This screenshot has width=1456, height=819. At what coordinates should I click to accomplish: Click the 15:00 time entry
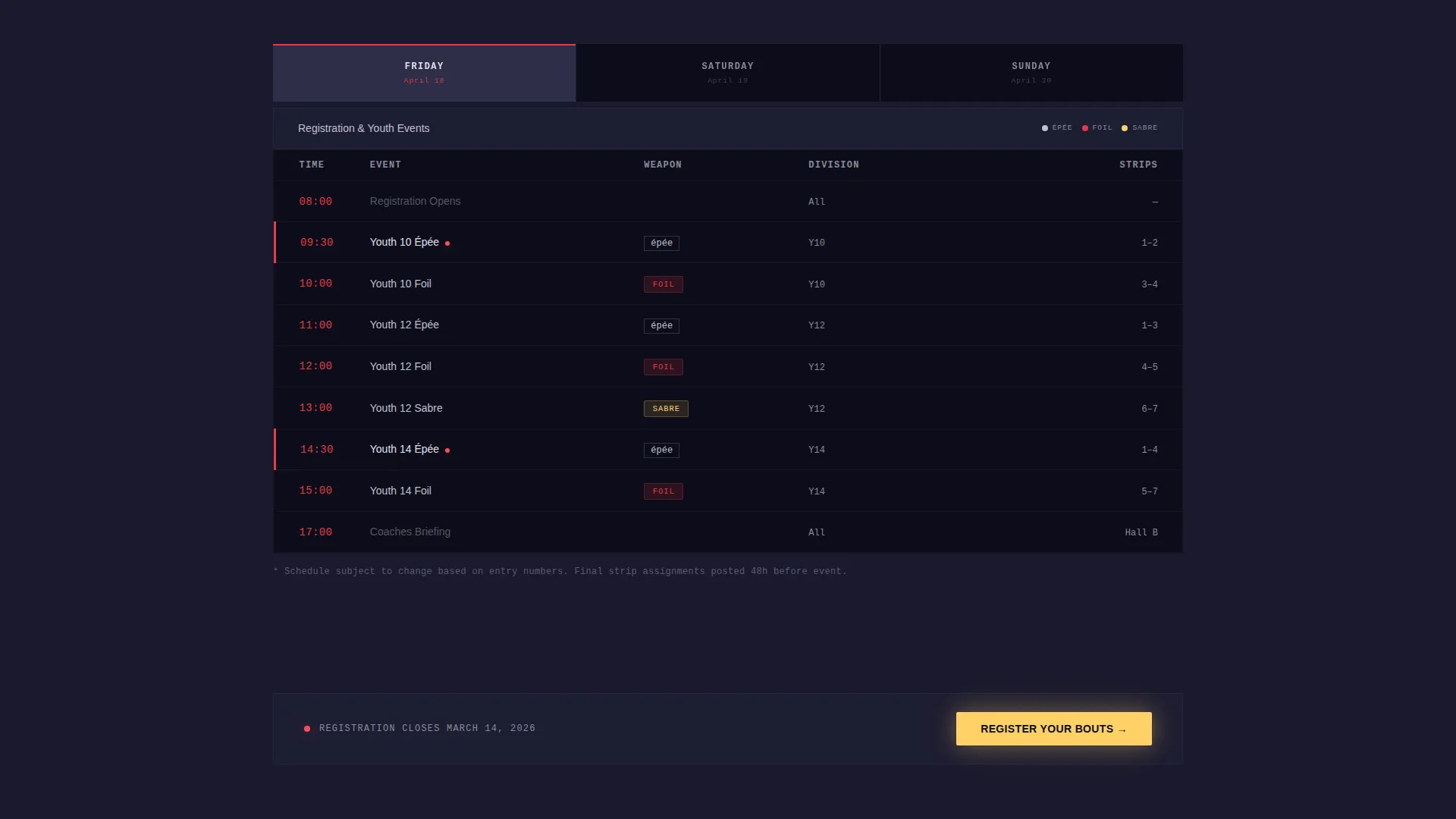pyautogui.click(x=315, y=491)
